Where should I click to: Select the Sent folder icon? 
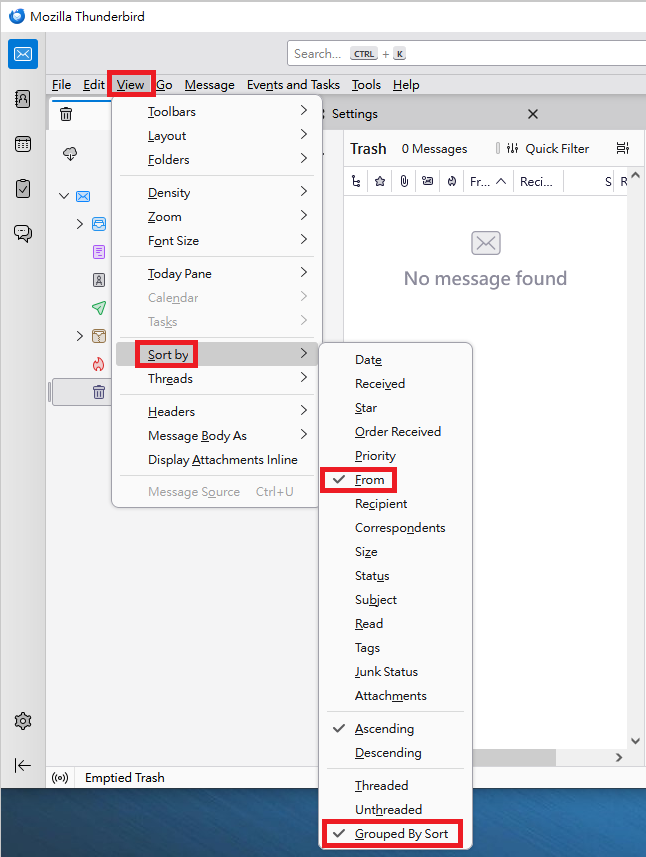pyautogui.click(x=99, y=308)
